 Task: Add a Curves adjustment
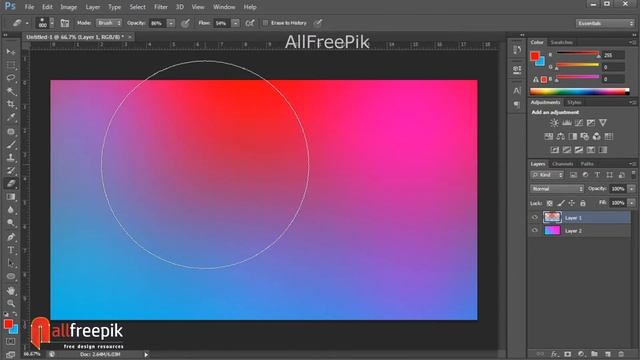(579, 123)
